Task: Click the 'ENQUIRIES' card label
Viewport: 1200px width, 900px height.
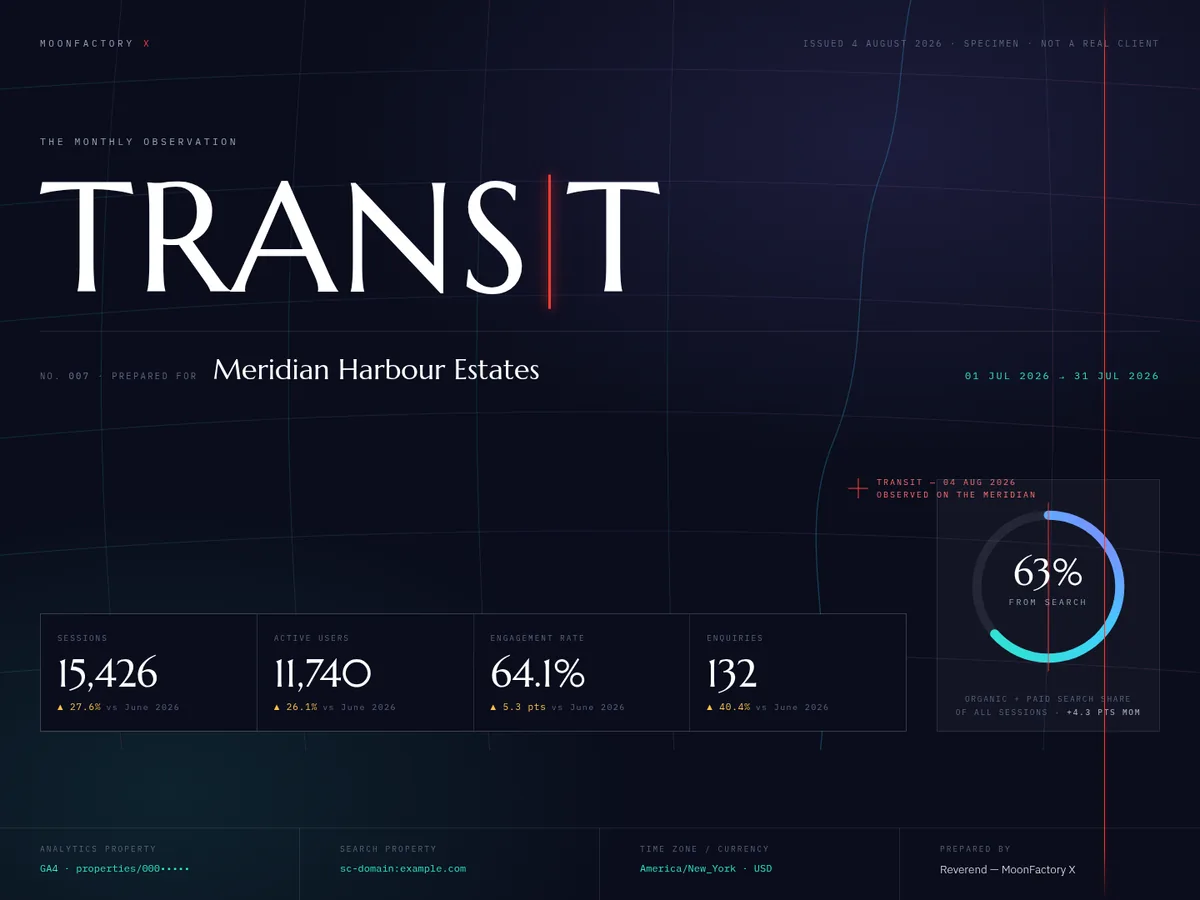Action: click(x=735, y=638)
